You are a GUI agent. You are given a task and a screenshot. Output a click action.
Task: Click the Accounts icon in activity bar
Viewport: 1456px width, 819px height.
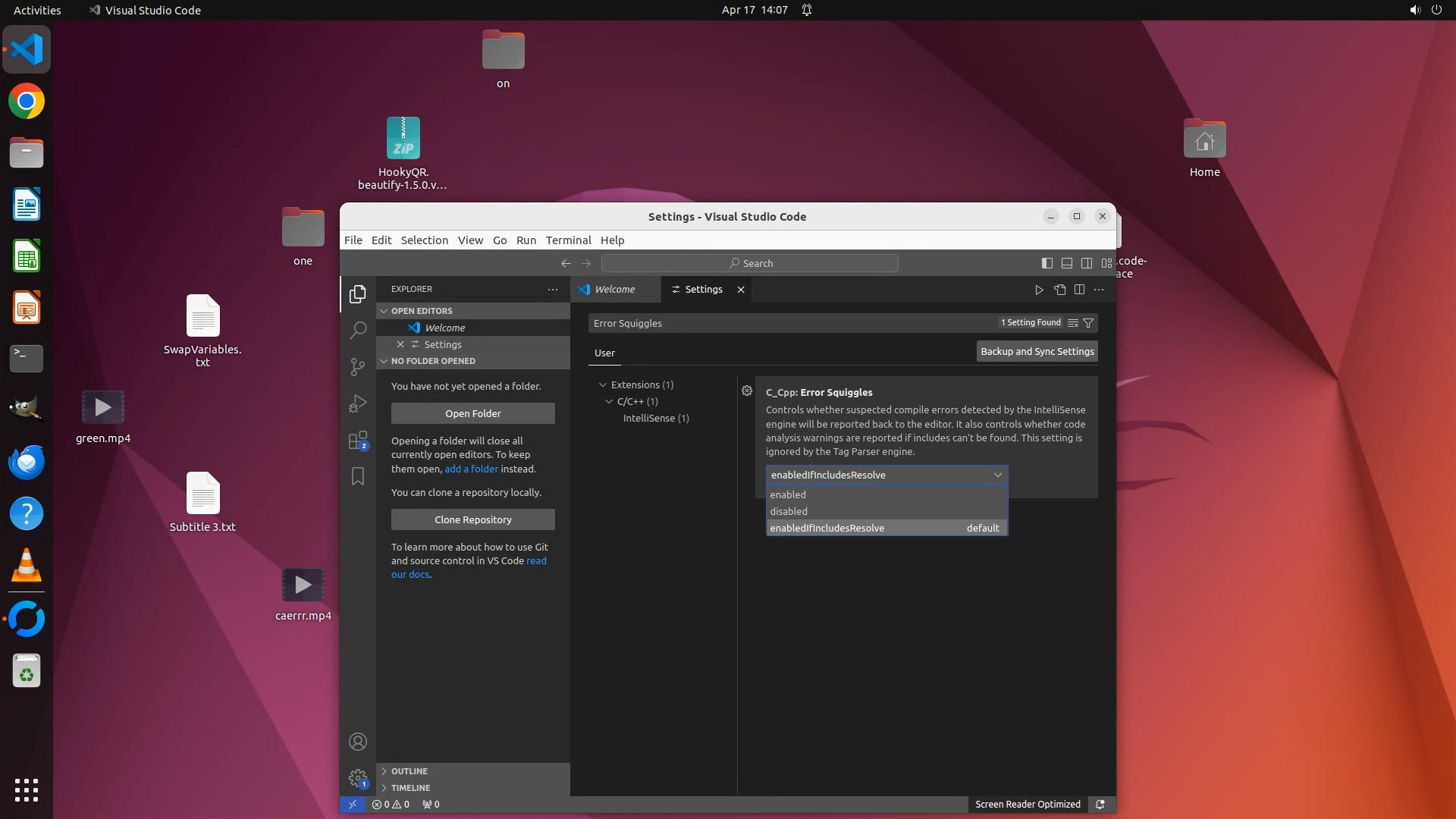coord(358,742)
